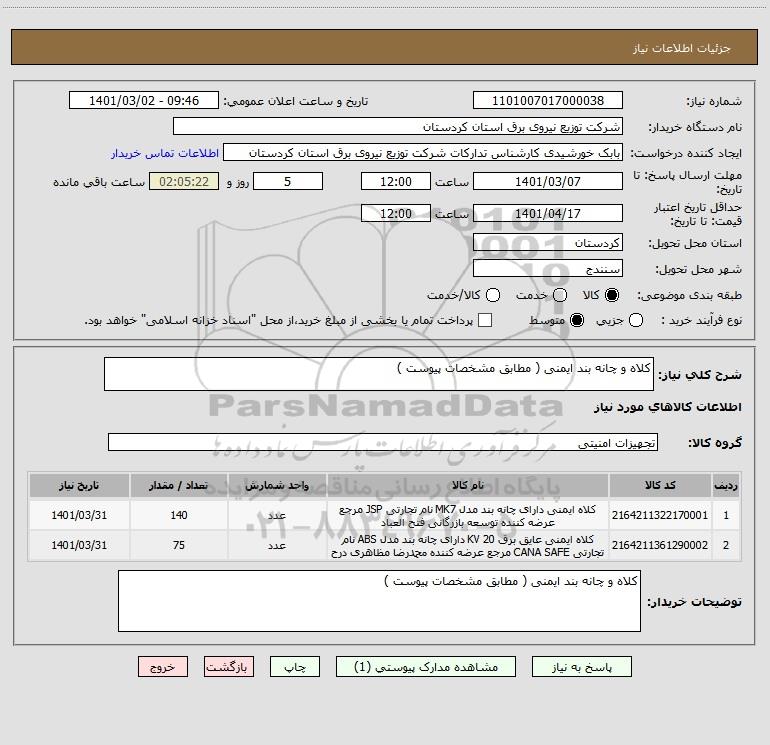Select the 'کالا' radio button
This screenshot has height=745, width=770.
pos(612,295)
